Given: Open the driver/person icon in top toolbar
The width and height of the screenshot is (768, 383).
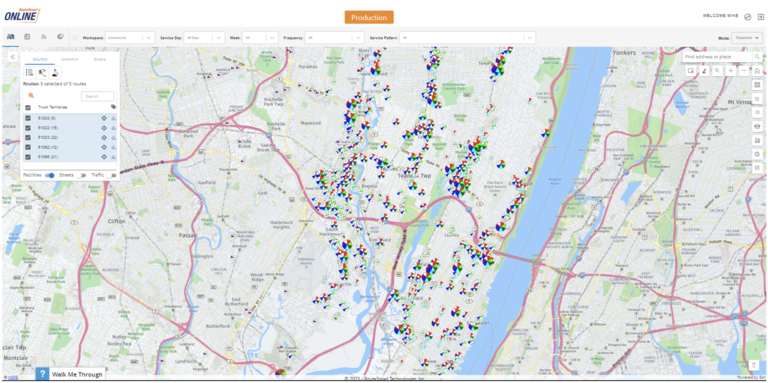Looking at the screenshot, I should pyautogui.click(x=43, y=37).
